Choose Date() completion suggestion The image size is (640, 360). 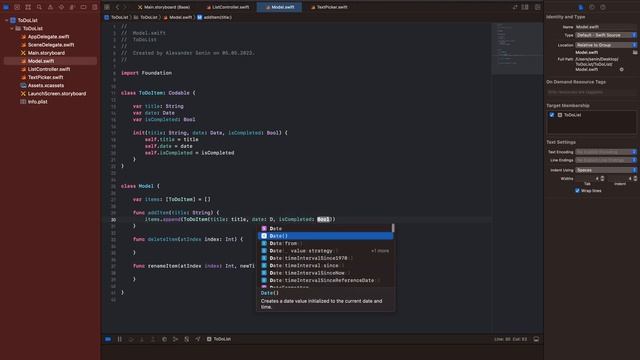326,236
